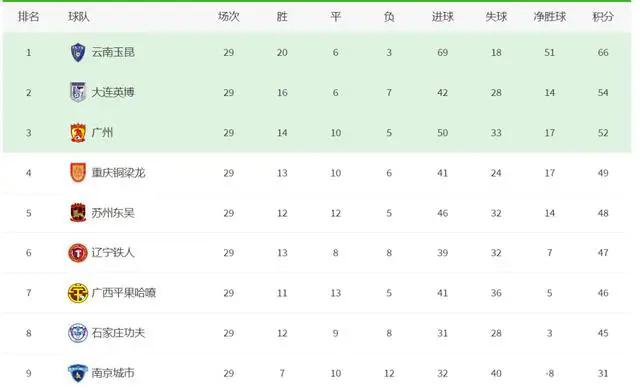This screenshot has height=388, width=640.
Task: Select the 进球 column header
Action: tap(442, 17)
